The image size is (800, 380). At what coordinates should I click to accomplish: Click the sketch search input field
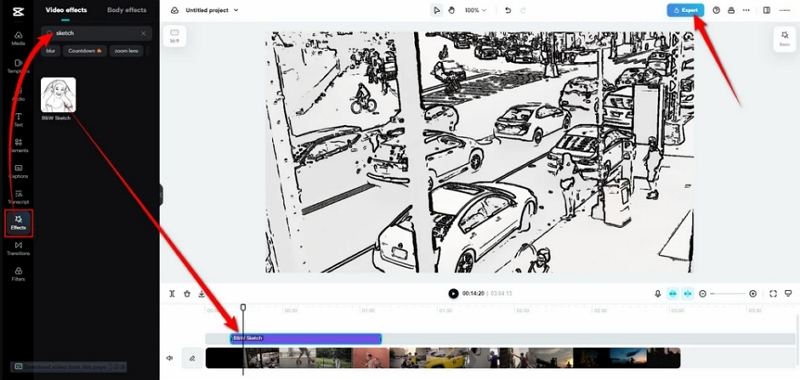[x=96, y=33]
